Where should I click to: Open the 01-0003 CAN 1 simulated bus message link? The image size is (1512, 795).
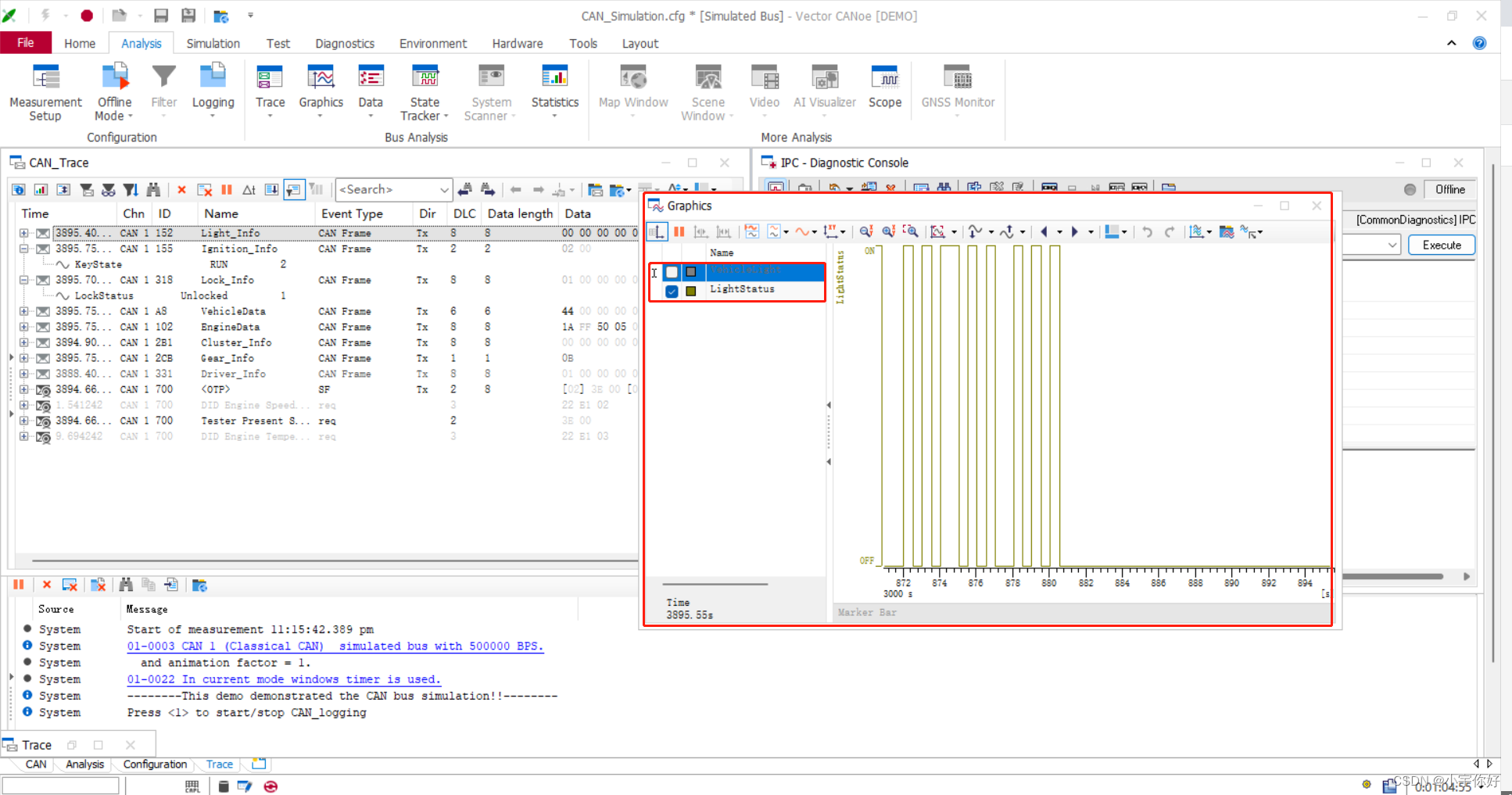click(335, 646)
